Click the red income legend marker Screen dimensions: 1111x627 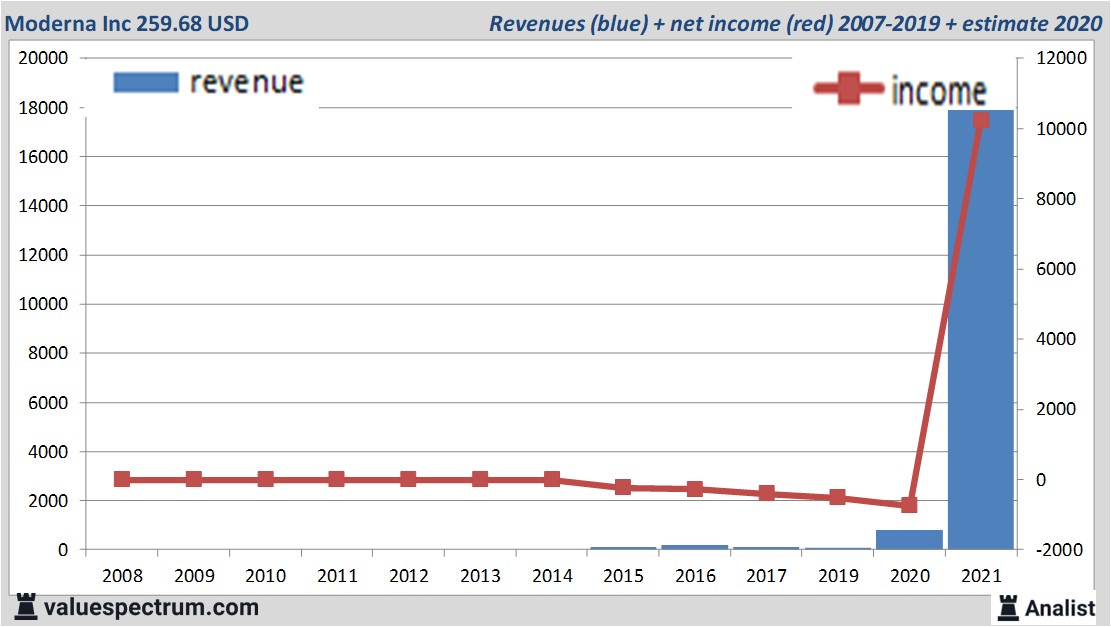tap(849, 89)
